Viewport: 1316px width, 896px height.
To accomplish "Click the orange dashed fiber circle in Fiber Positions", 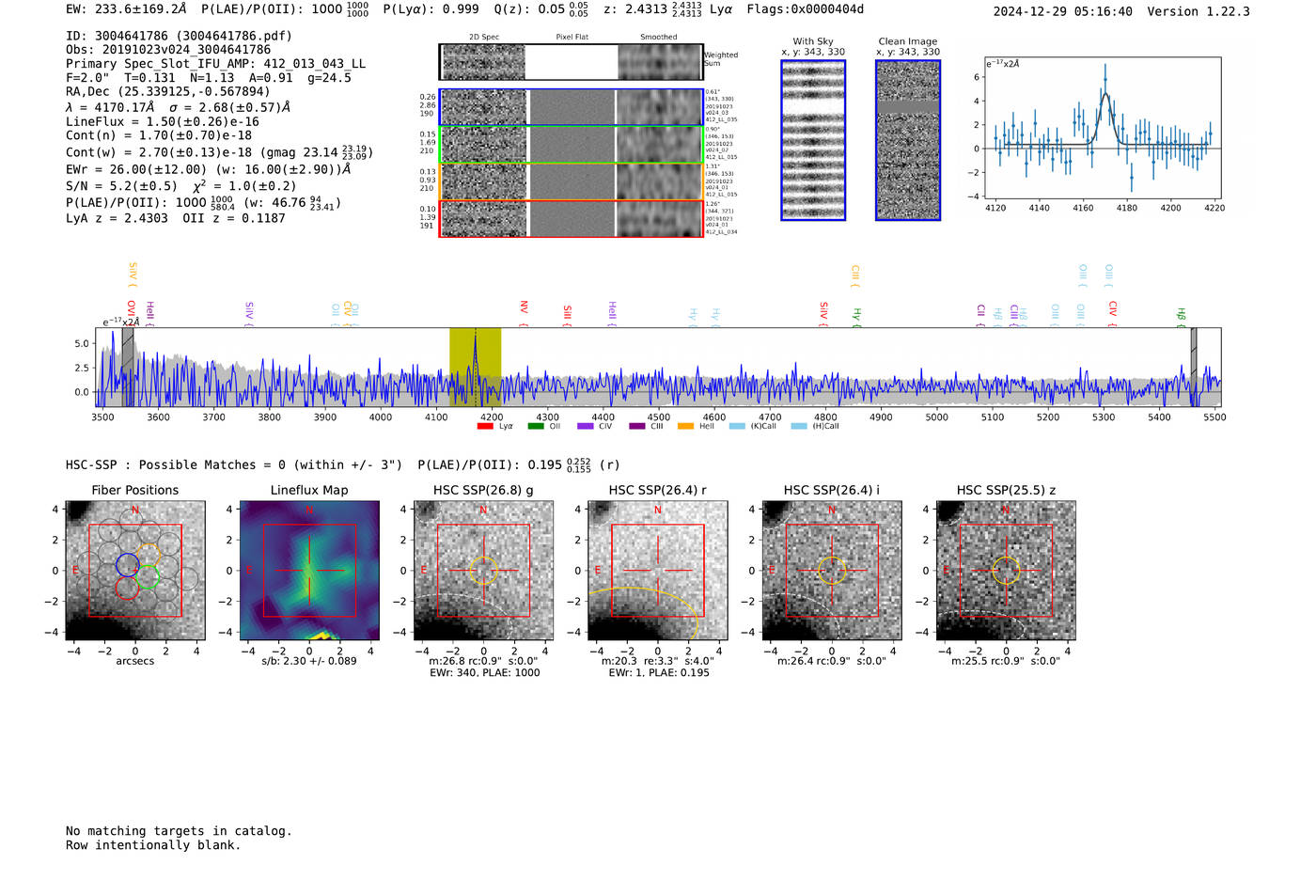I will [x=149, y=555].
